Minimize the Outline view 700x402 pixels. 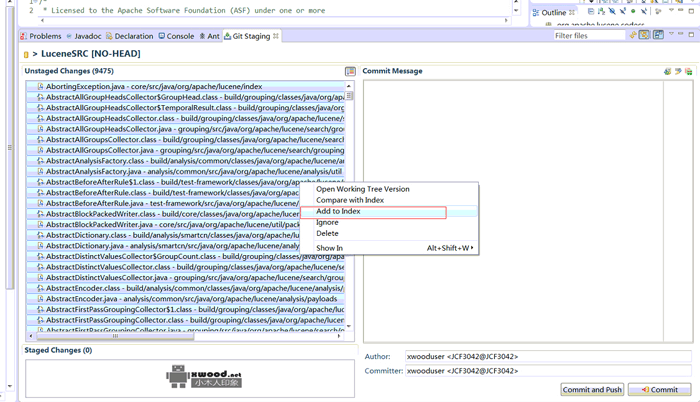pos(680,10)
